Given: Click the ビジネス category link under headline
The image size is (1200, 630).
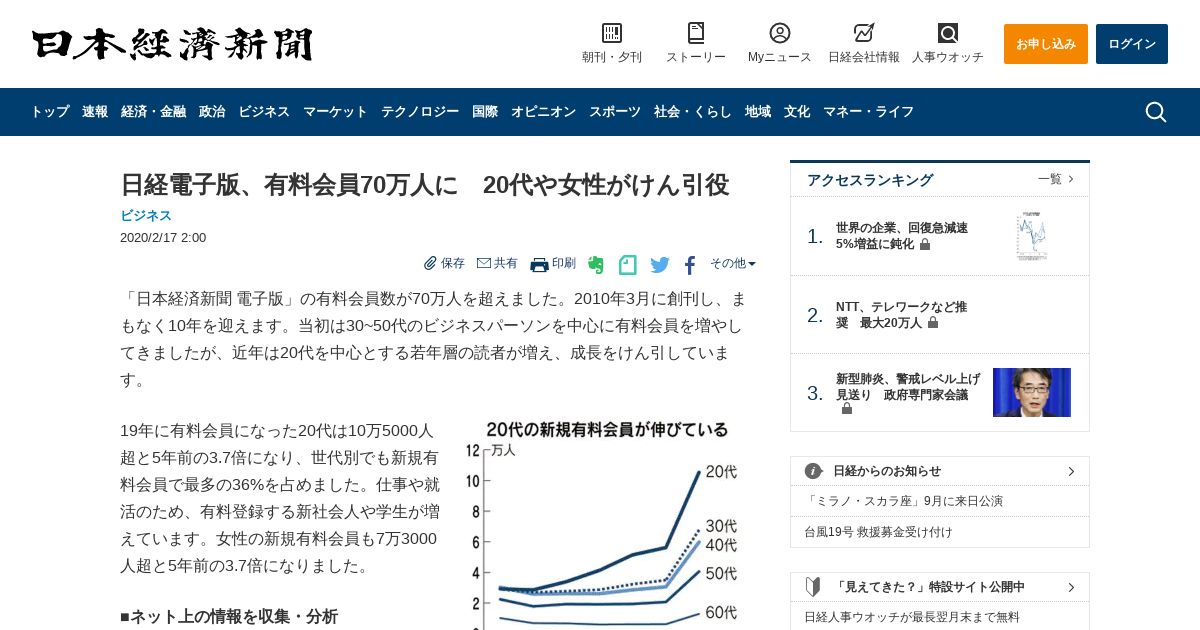Looking at the screenshot, I should click(x=146, y=215).
